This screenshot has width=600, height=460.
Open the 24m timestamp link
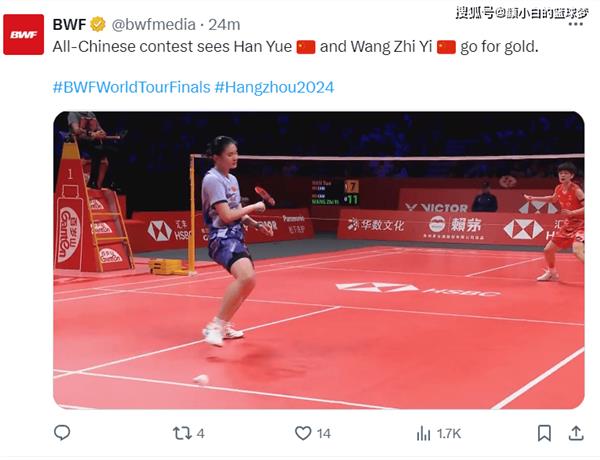coord(224,24)
